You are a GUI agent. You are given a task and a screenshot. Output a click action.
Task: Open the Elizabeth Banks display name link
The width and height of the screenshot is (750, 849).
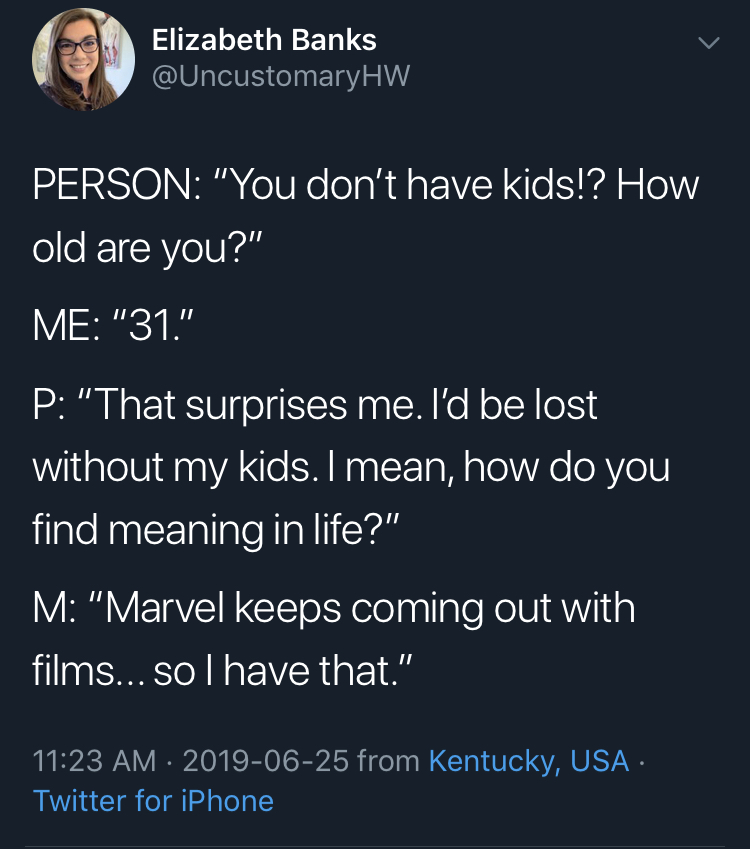[264, 40]
